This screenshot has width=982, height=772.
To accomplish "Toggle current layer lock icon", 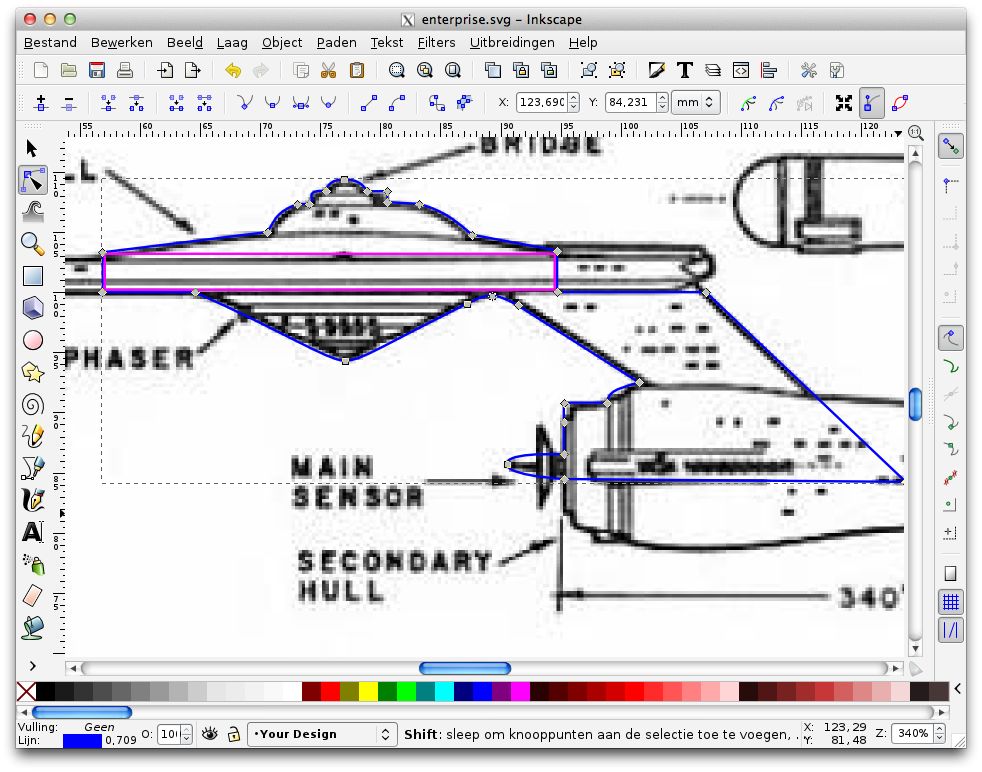I will coord(234,733).
